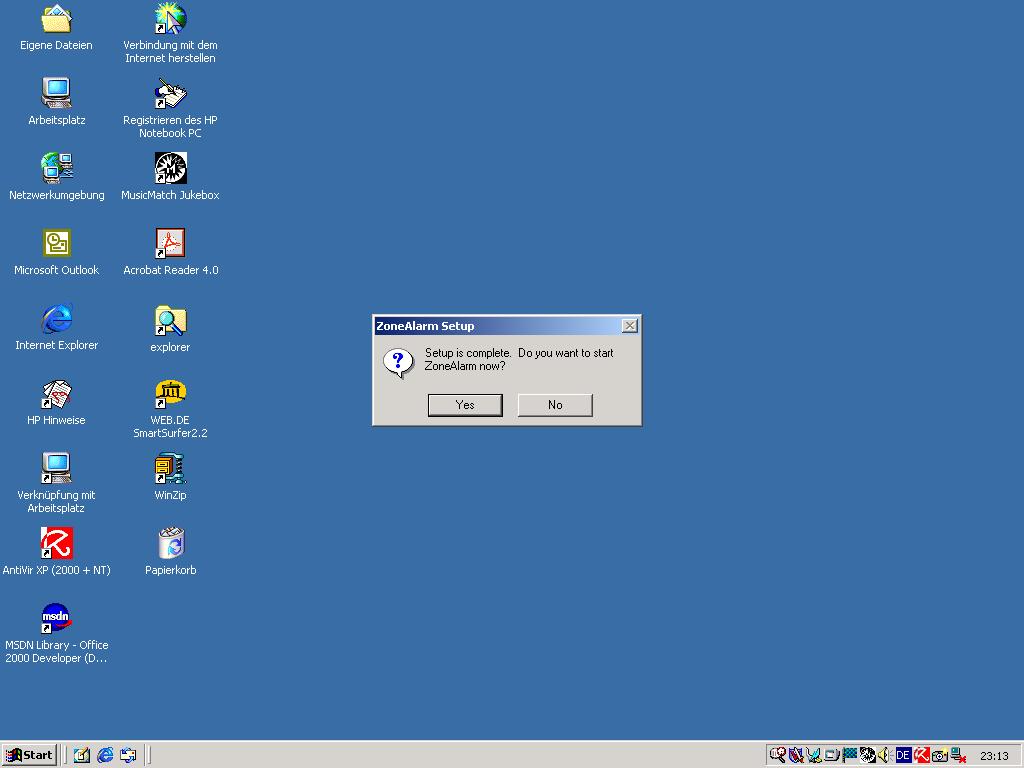Select Verbindung mit dem Internet herstellen icon
This screenshot has width=1024, height=768.
(x=170, y=33)
